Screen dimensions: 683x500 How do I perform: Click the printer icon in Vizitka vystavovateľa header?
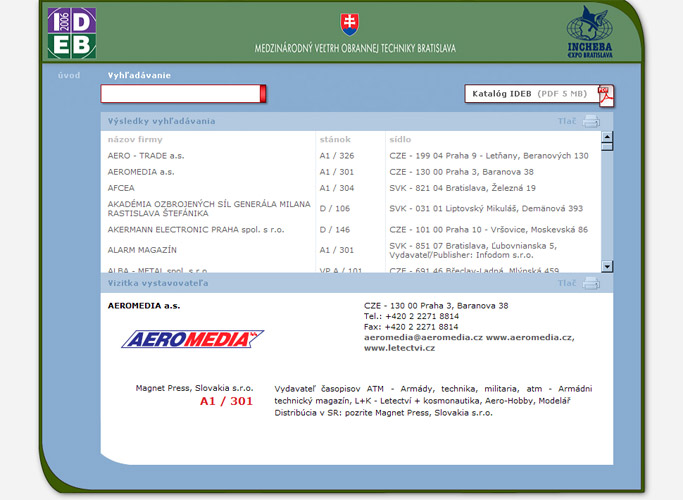[591, 284]
